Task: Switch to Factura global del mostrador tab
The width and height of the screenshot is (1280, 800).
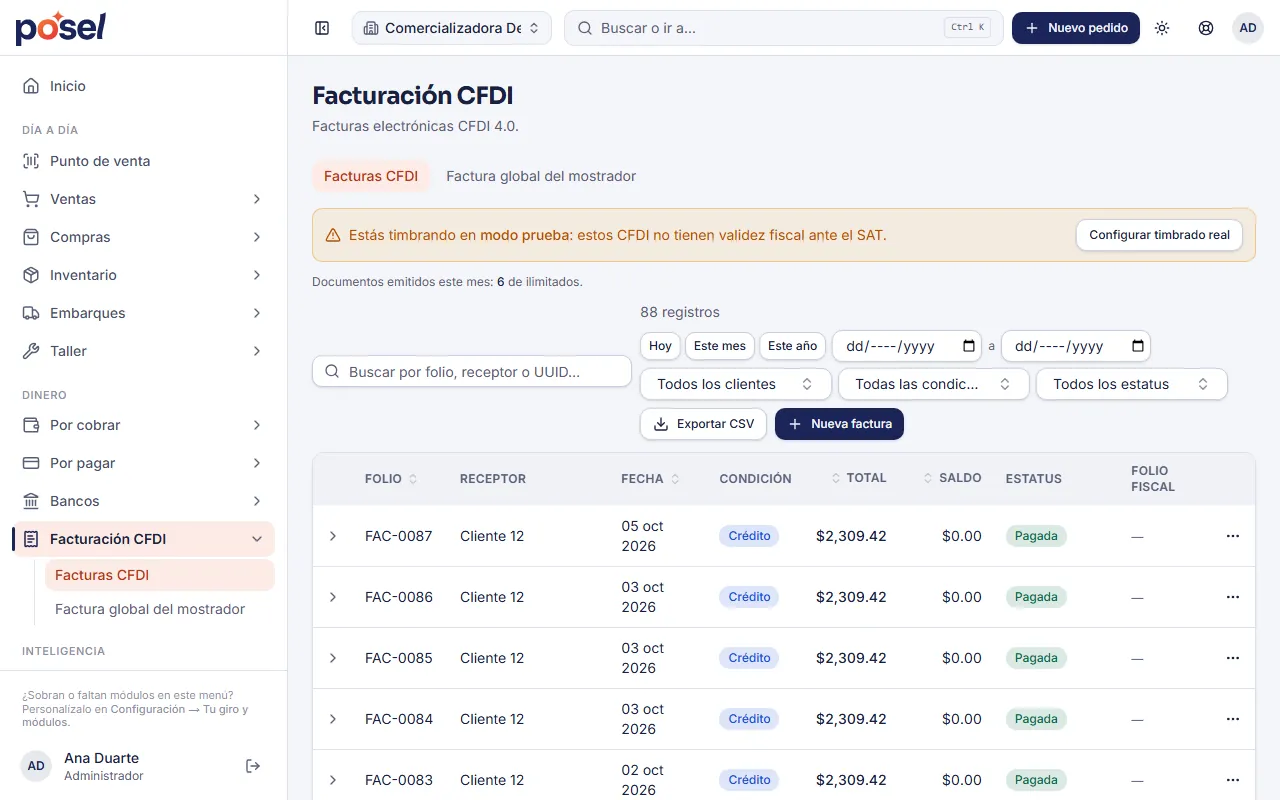Action: (x=541, y=176)
